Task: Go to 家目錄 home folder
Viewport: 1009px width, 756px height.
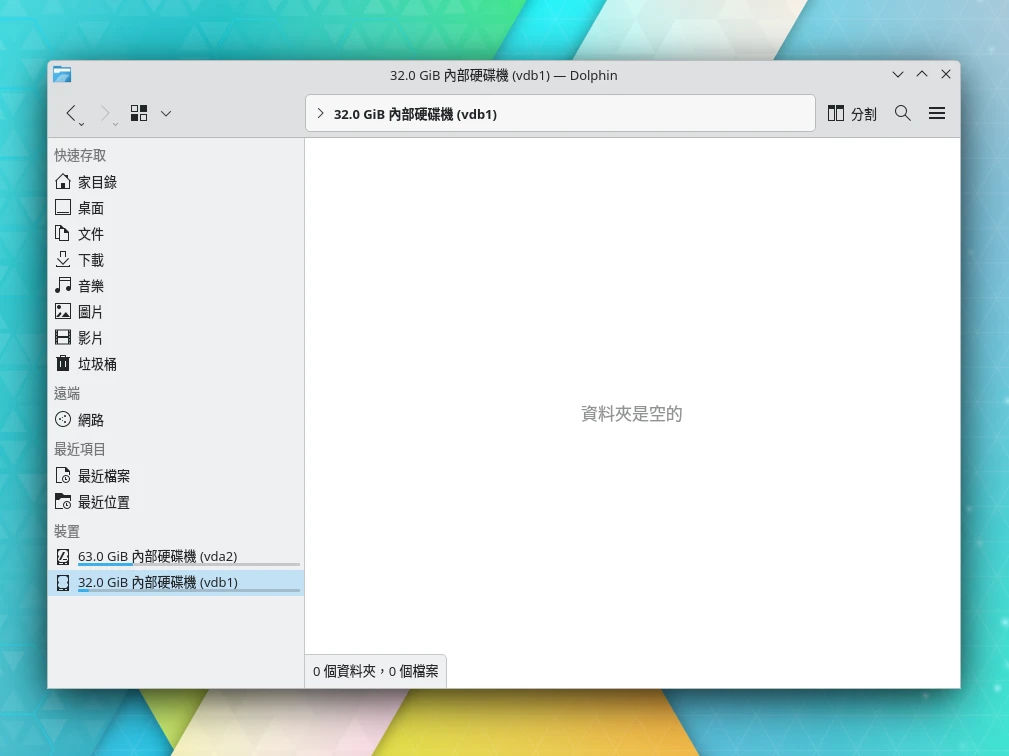Action: [97, 182]
